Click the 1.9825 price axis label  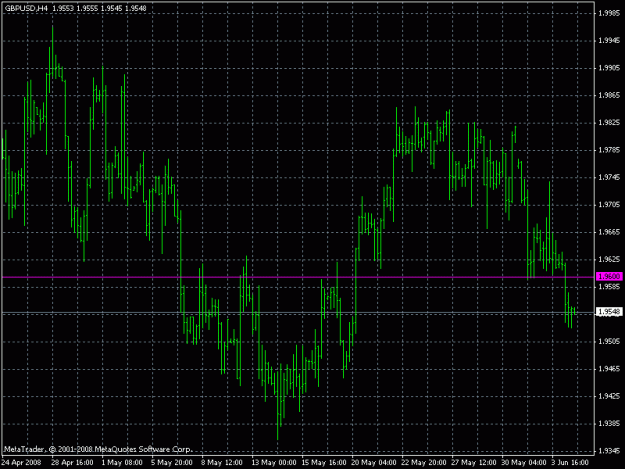click(609, 123)
